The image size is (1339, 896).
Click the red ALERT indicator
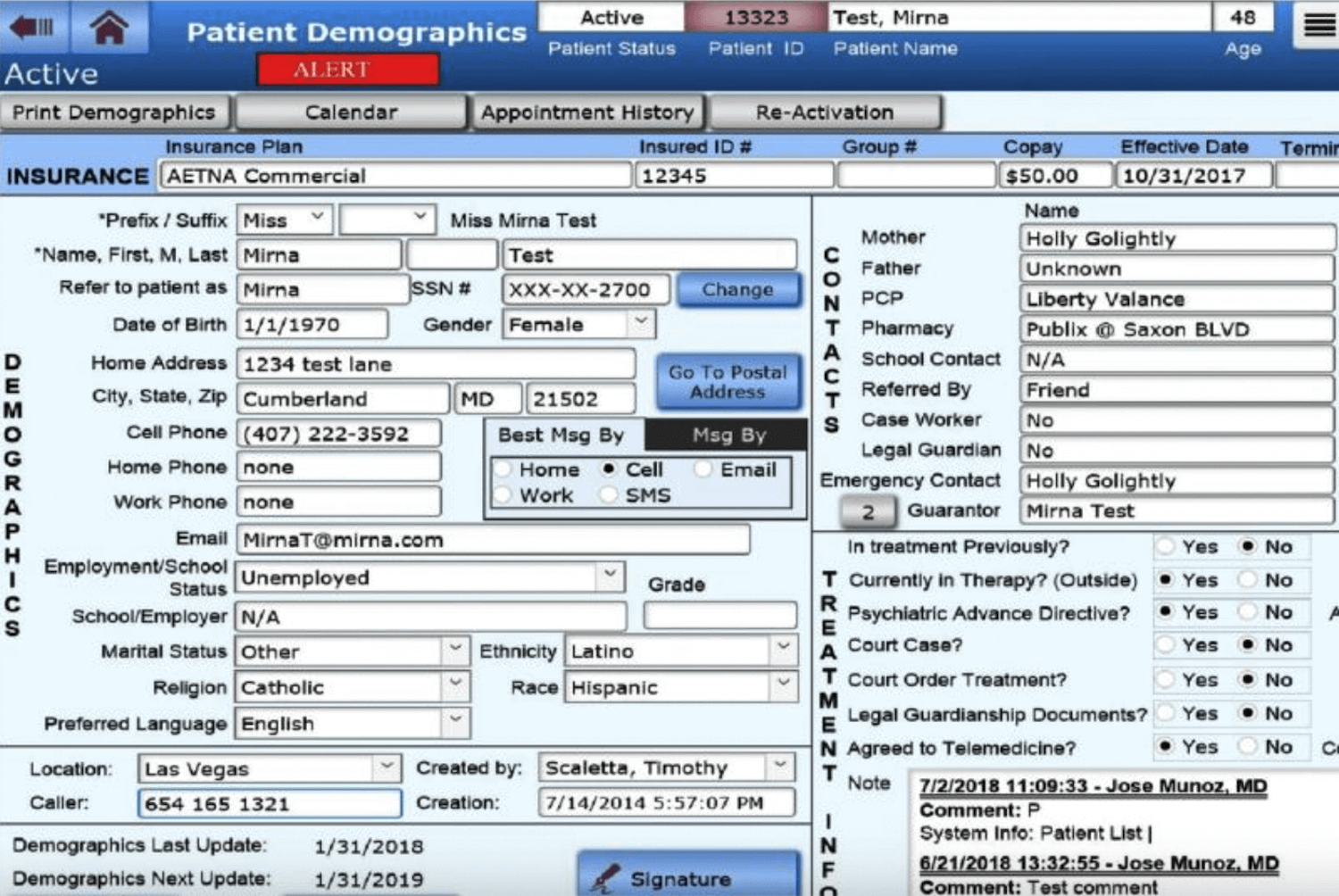point(347,70)
